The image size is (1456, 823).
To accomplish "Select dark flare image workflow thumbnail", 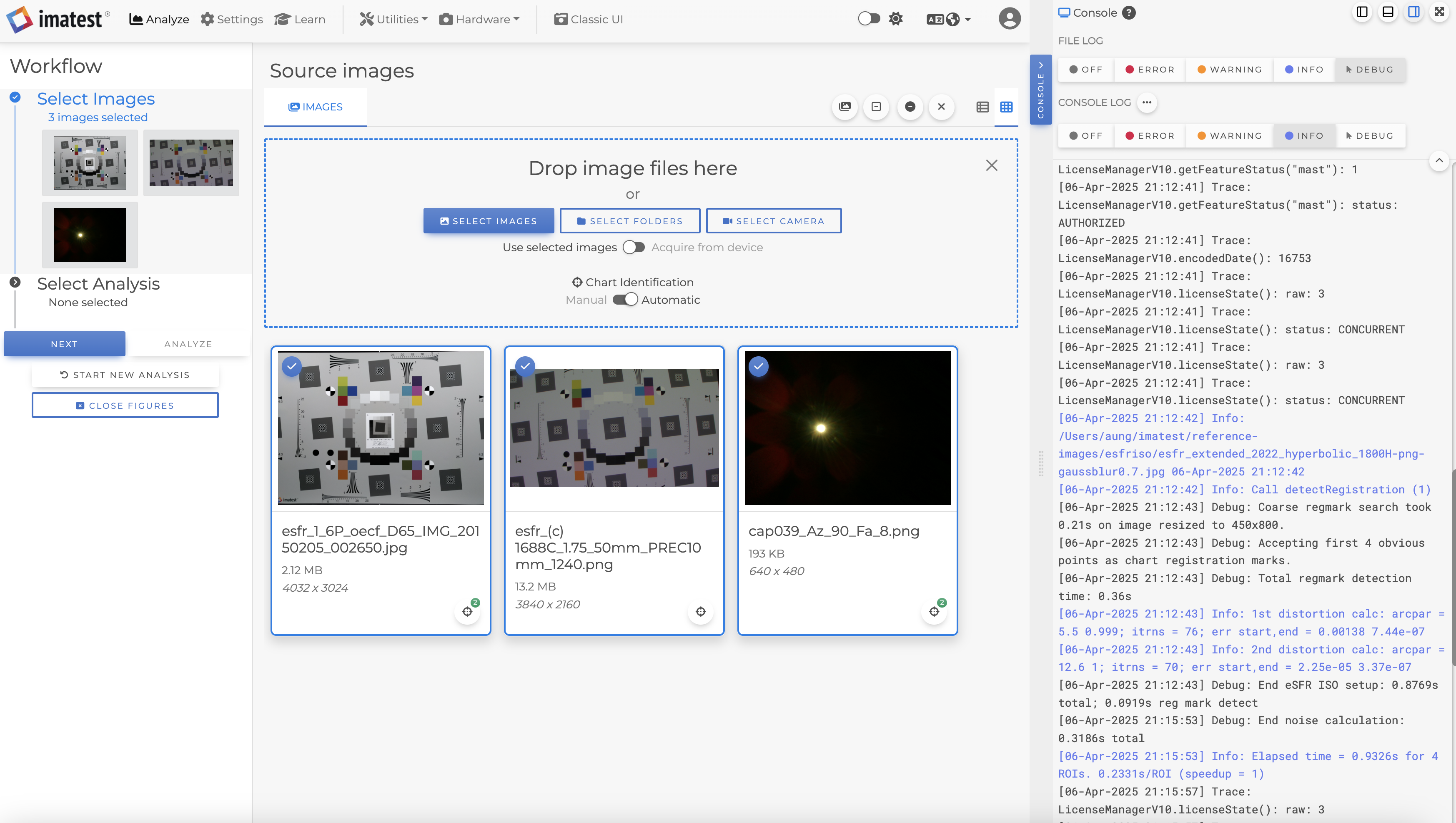I will click(x=90, y=235).
